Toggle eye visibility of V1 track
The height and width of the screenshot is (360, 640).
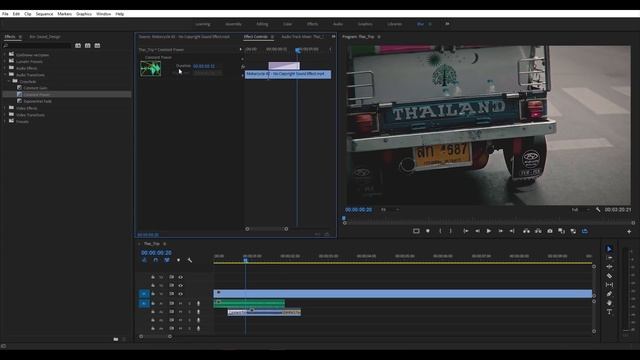click(x=180, y=294)
